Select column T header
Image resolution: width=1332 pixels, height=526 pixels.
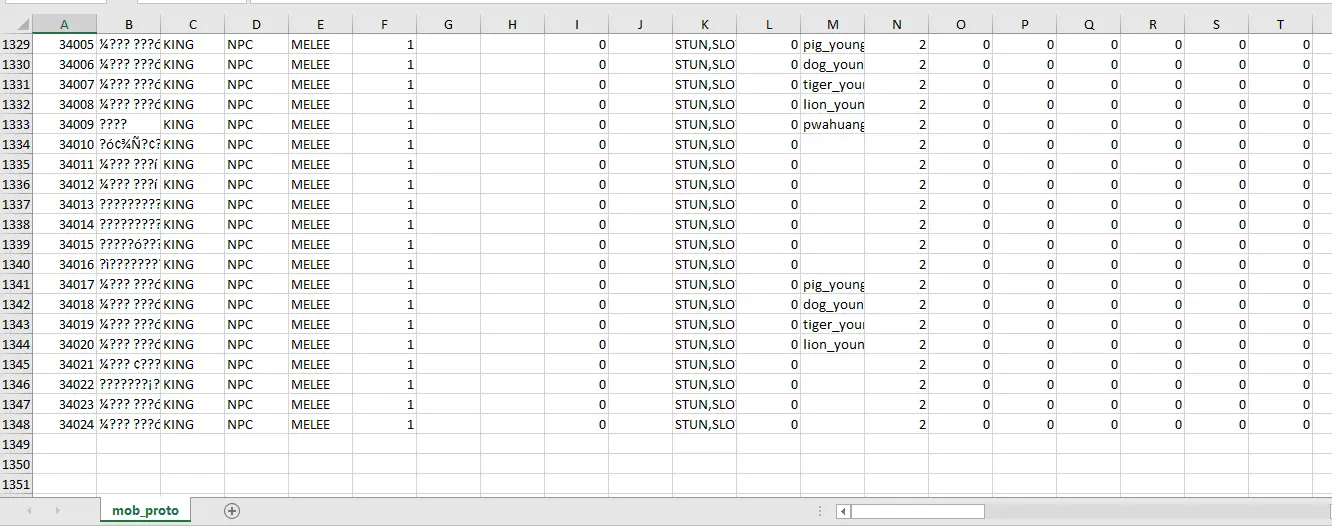tap(1280, 24)
